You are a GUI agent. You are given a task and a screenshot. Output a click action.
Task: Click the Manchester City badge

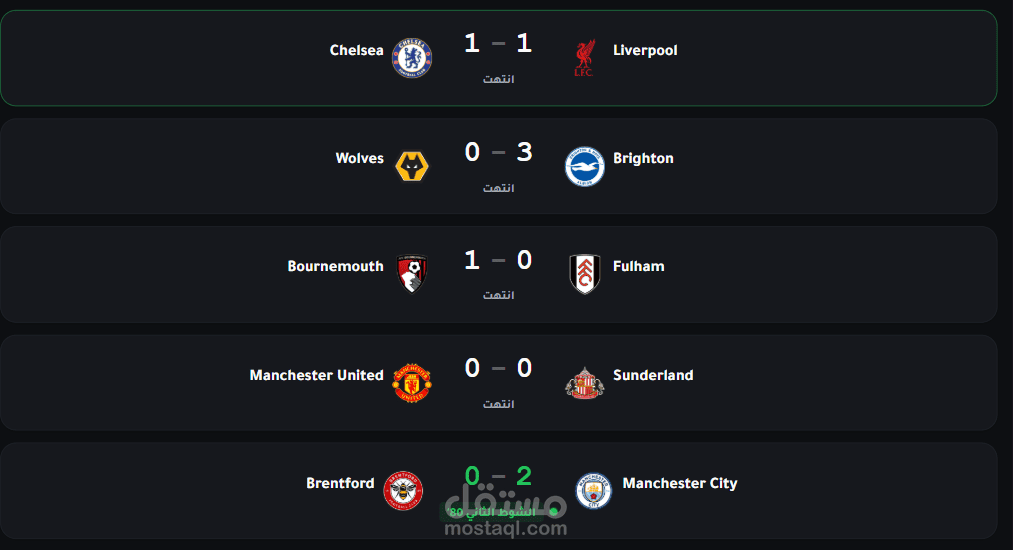tap(594, 491)
